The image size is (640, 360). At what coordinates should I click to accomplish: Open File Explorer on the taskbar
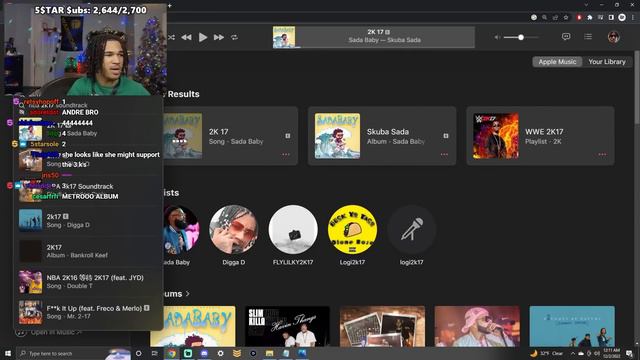click(269, 353)
